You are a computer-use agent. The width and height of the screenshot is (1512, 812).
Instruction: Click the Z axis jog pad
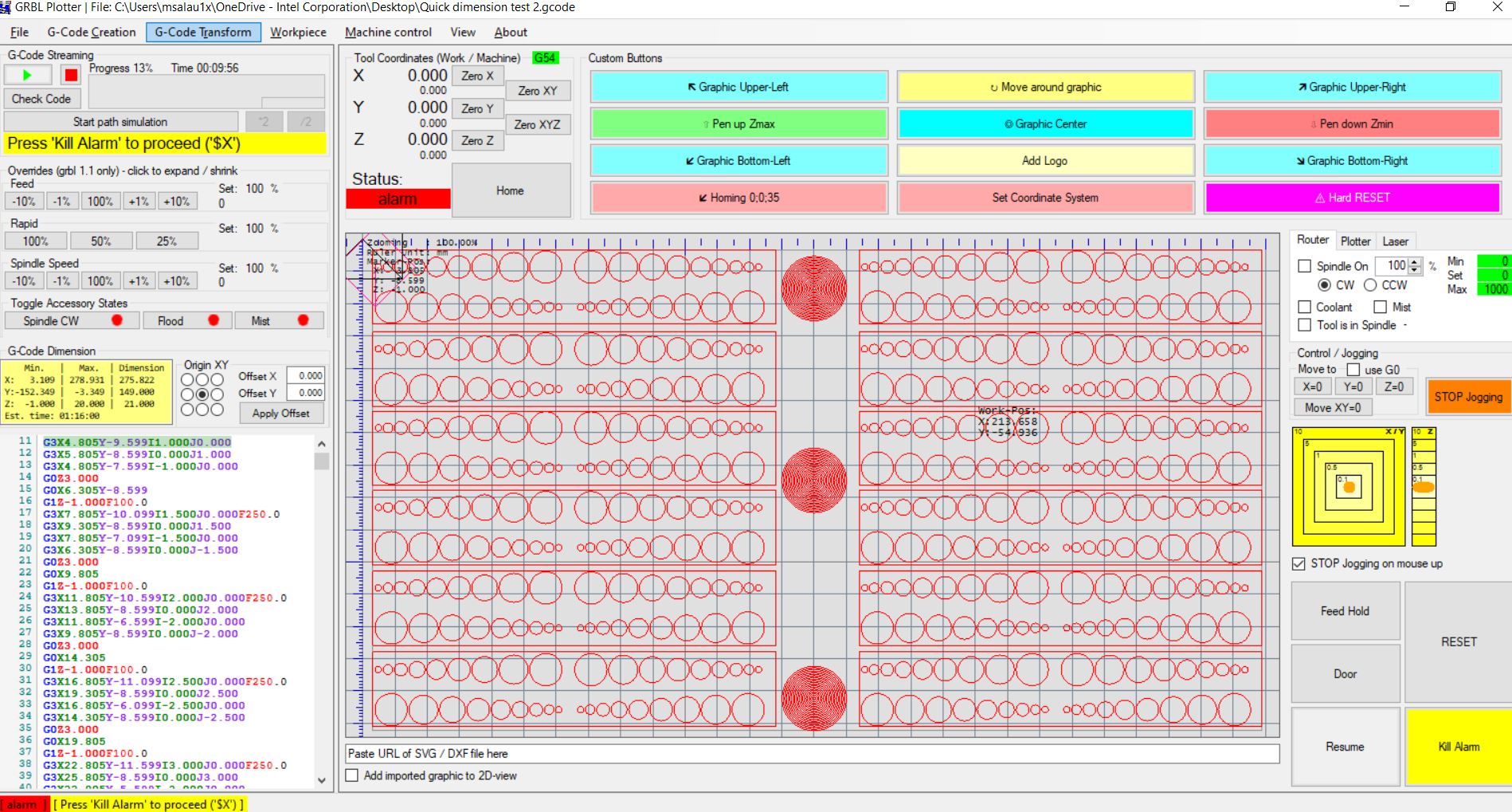pyautogui.click(x=1424, y=486)
